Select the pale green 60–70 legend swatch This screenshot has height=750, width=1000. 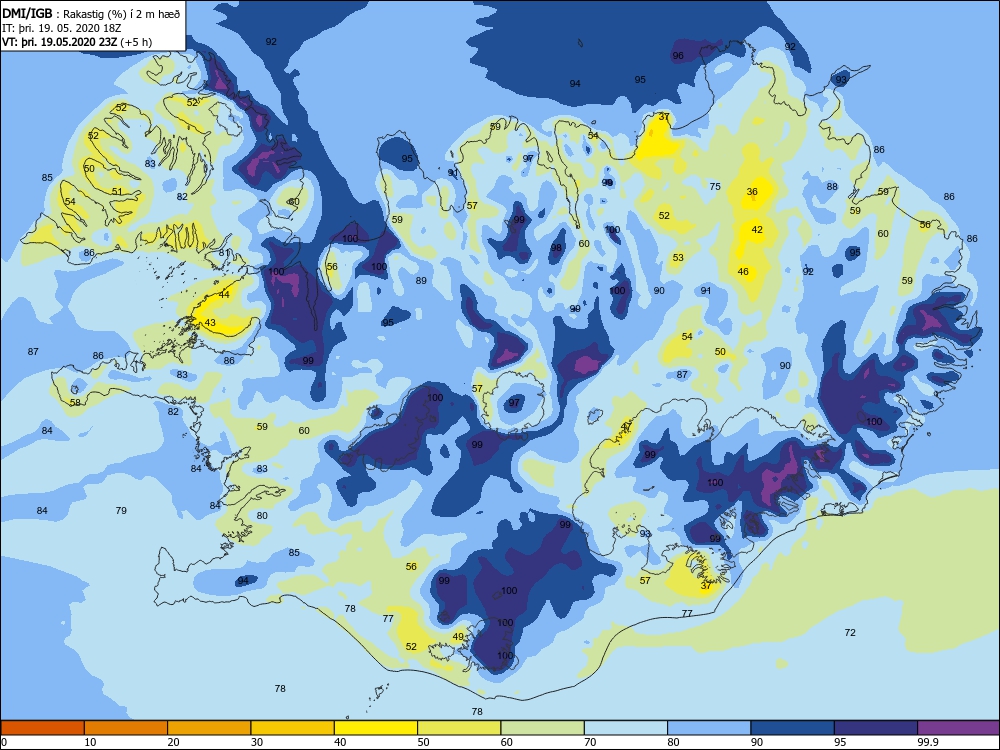click(543, 728)
